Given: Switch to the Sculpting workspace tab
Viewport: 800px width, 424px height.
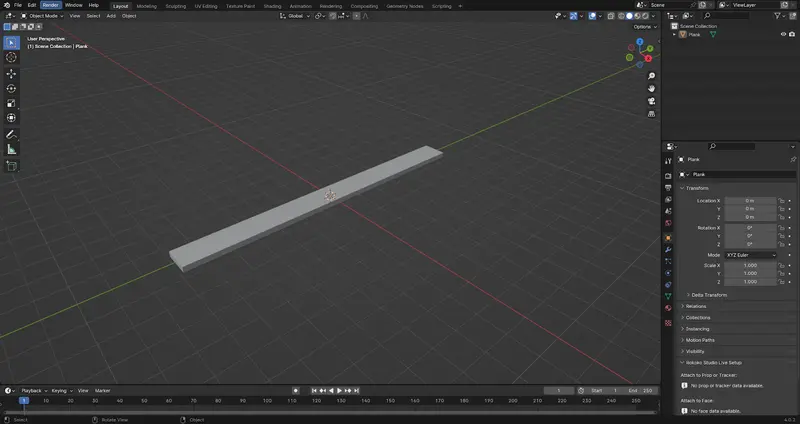Looking at the screenshot, I should tap(174, 5).
